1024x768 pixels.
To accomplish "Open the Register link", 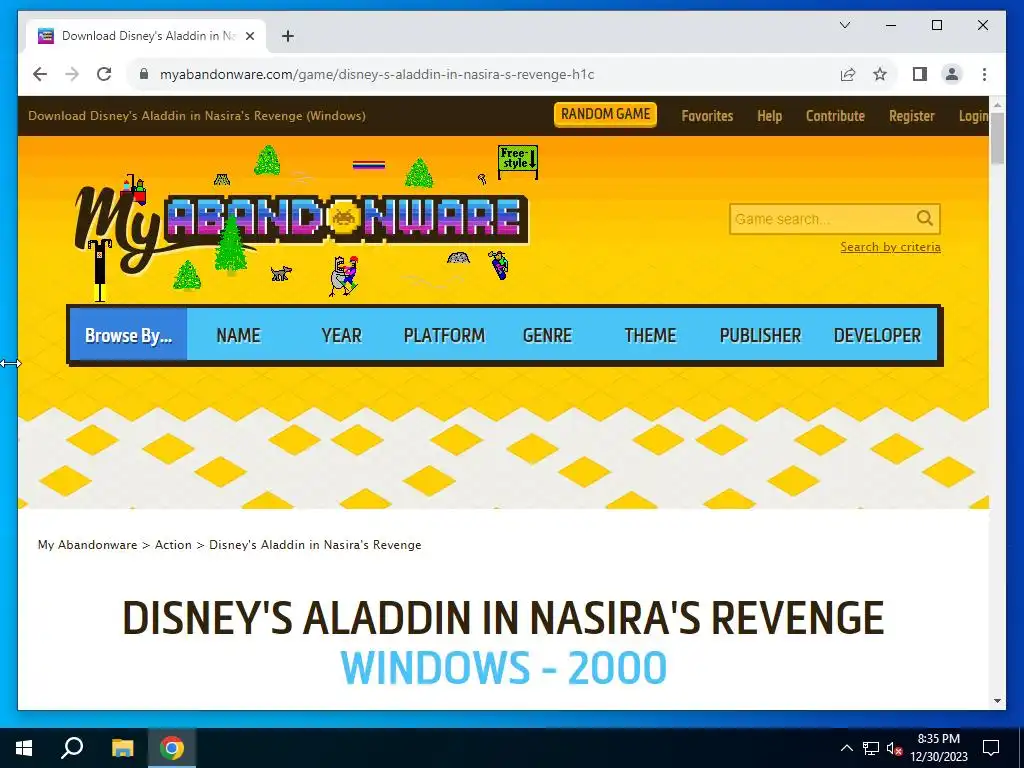I will pos(912,116).
